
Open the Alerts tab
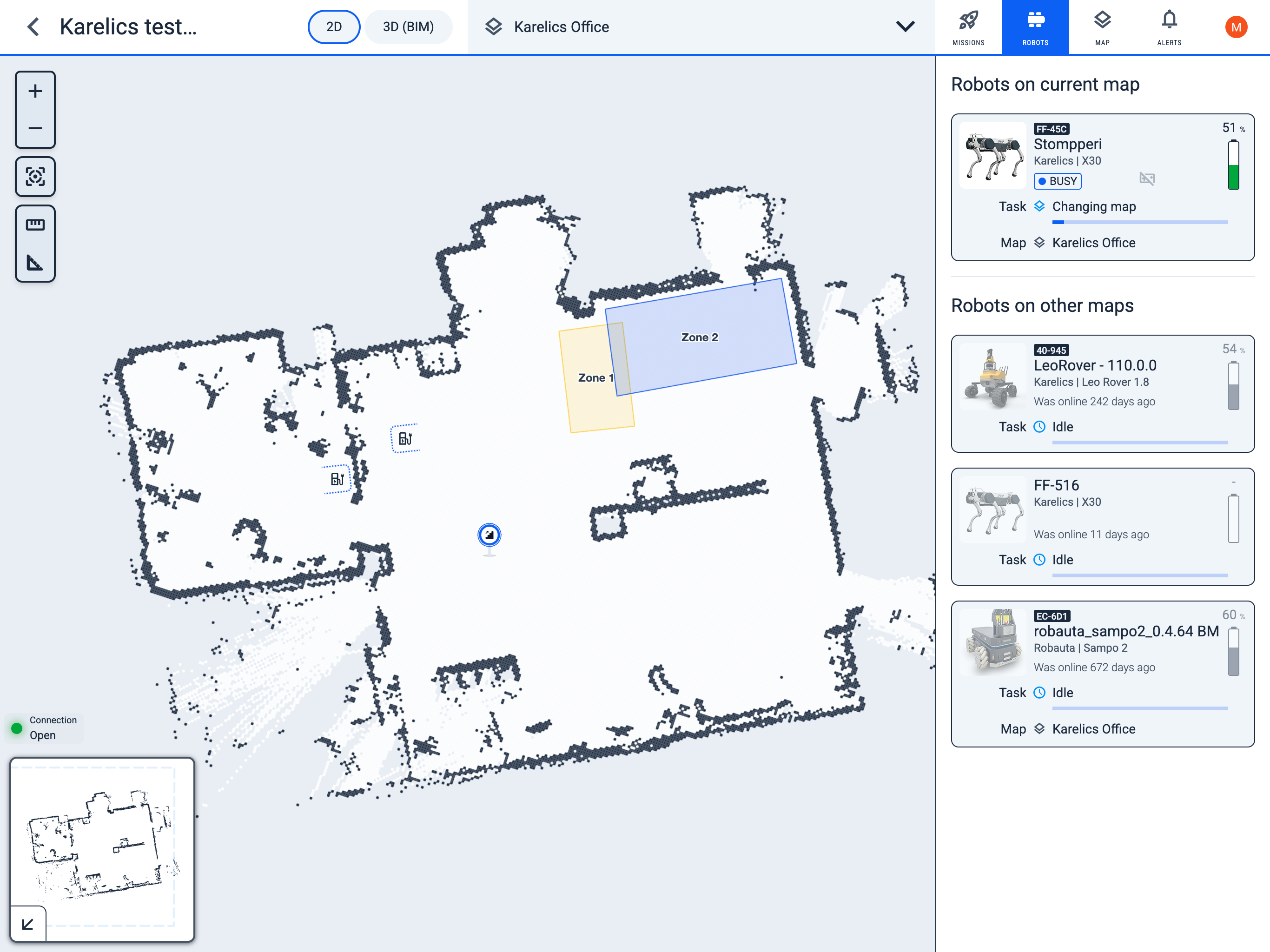pos(1169,27)
